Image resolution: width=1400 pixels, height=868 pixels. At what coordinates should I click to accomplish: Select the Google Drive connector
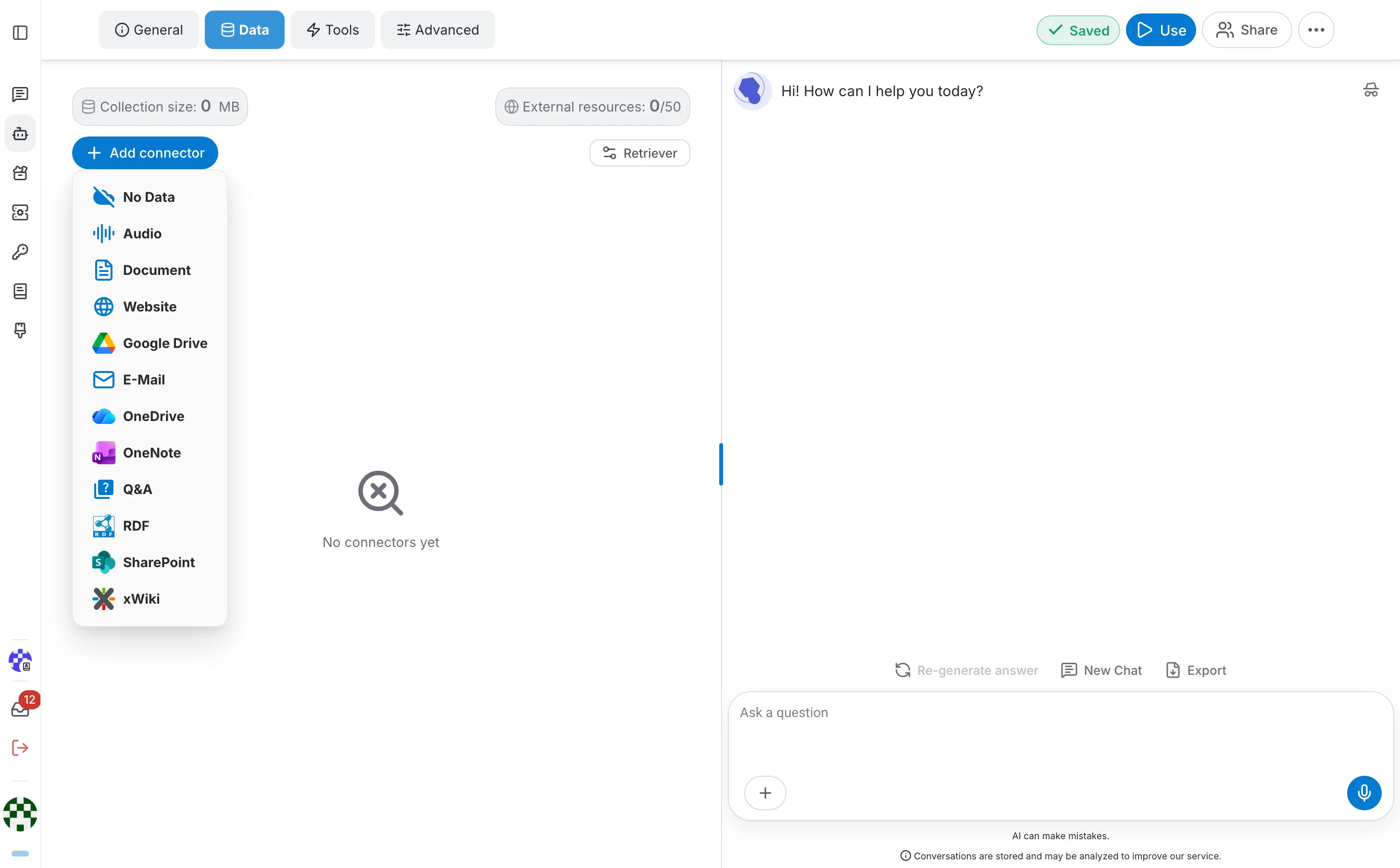[150, 343]
